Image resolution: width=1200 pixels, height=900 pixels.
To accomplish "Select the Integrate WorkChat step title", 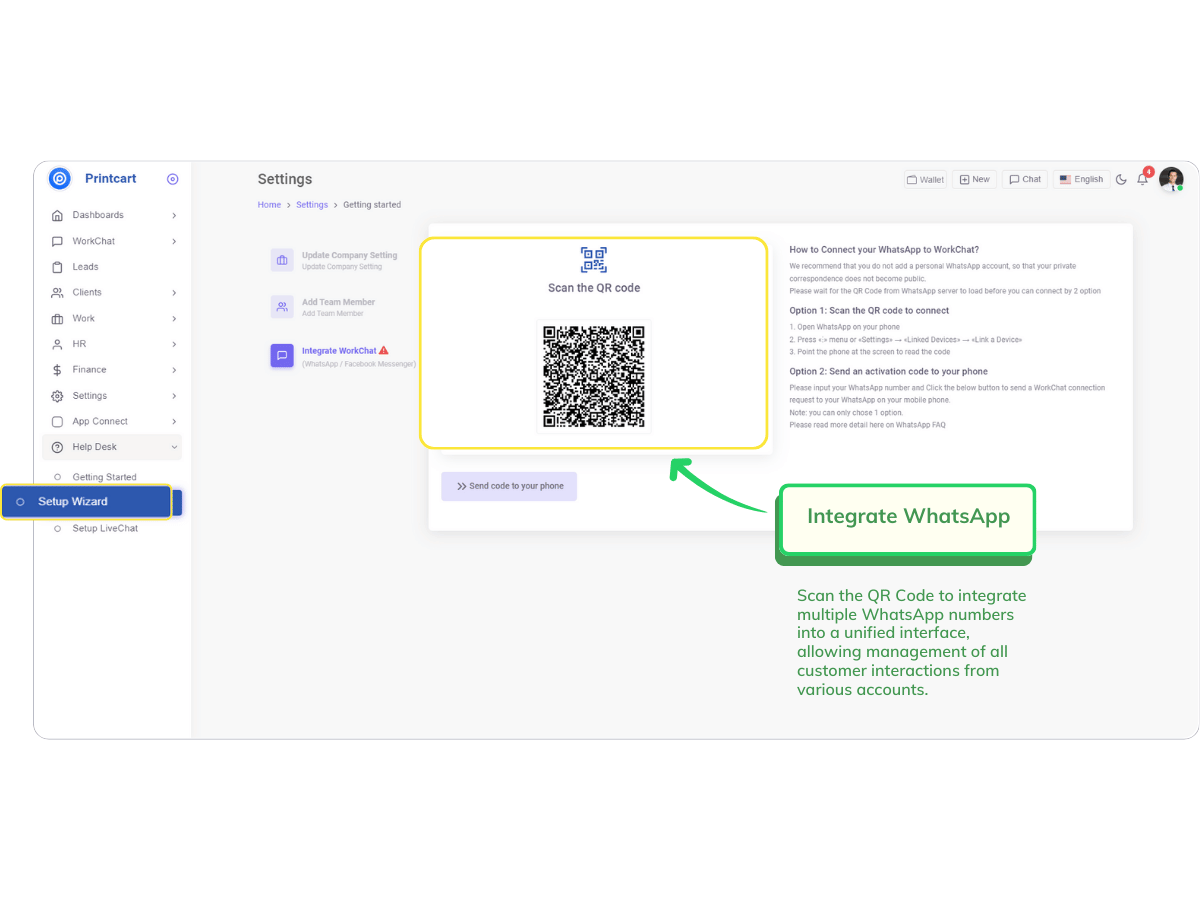I will pos(339,351).
